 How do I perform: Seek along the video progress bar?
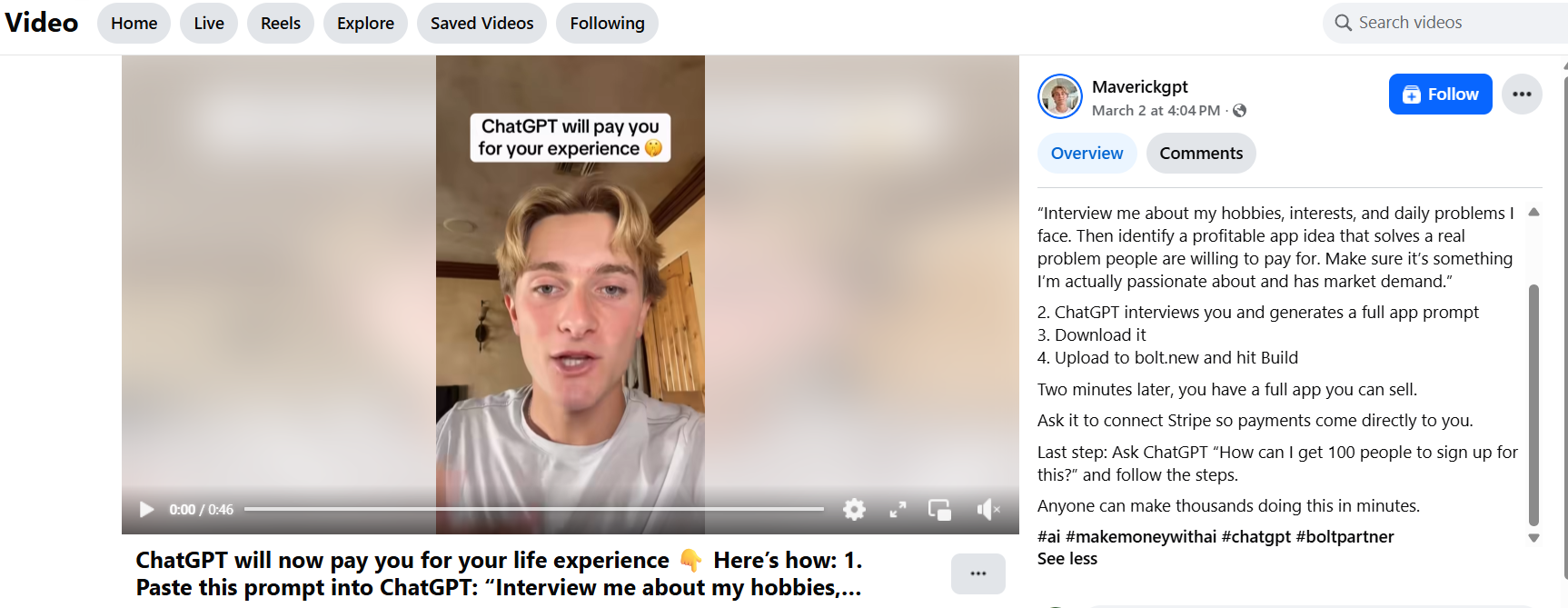tap(533, 509)
